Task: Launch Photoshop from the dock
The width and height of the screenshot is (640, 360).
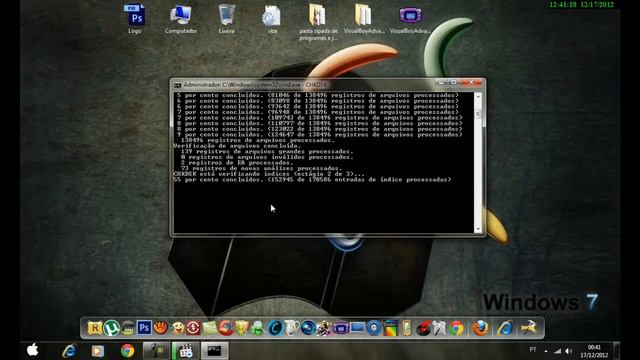Action: 144,328
